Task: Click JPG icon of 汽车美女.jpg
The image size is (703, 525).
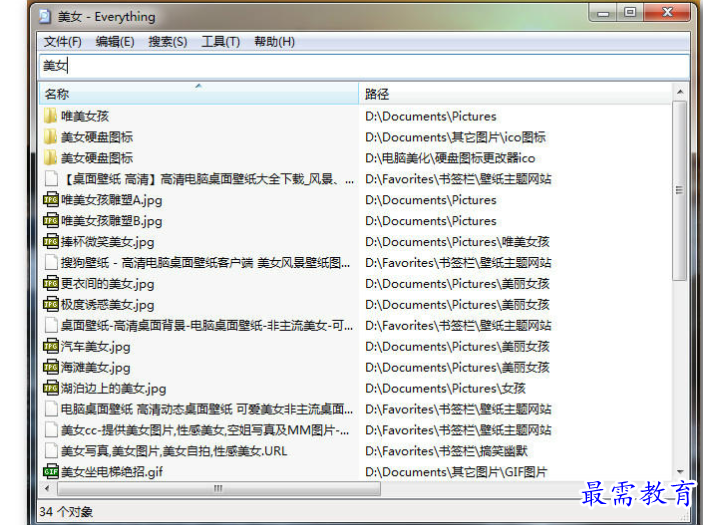Action: [51, 346]
